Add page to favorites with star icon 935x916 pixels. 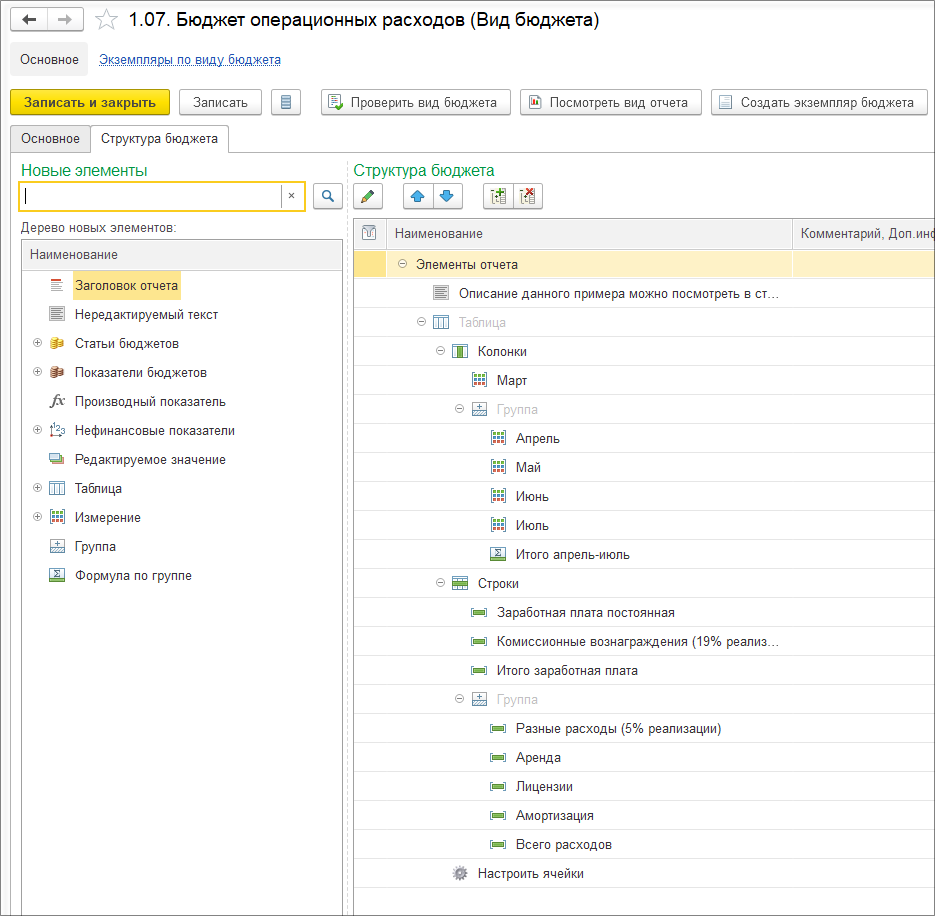106,20
